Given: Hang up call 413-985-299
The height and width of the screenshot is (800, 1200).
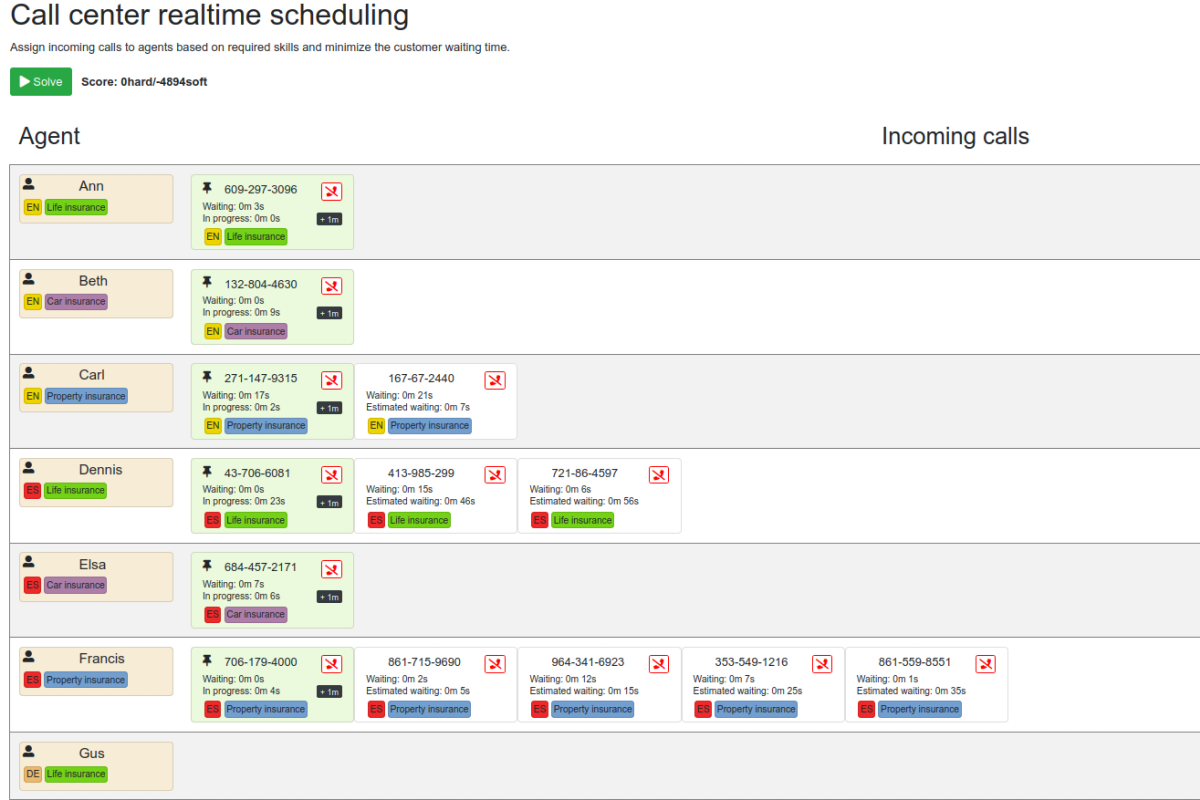Looking at the screenshot, I should click(495, 474).
